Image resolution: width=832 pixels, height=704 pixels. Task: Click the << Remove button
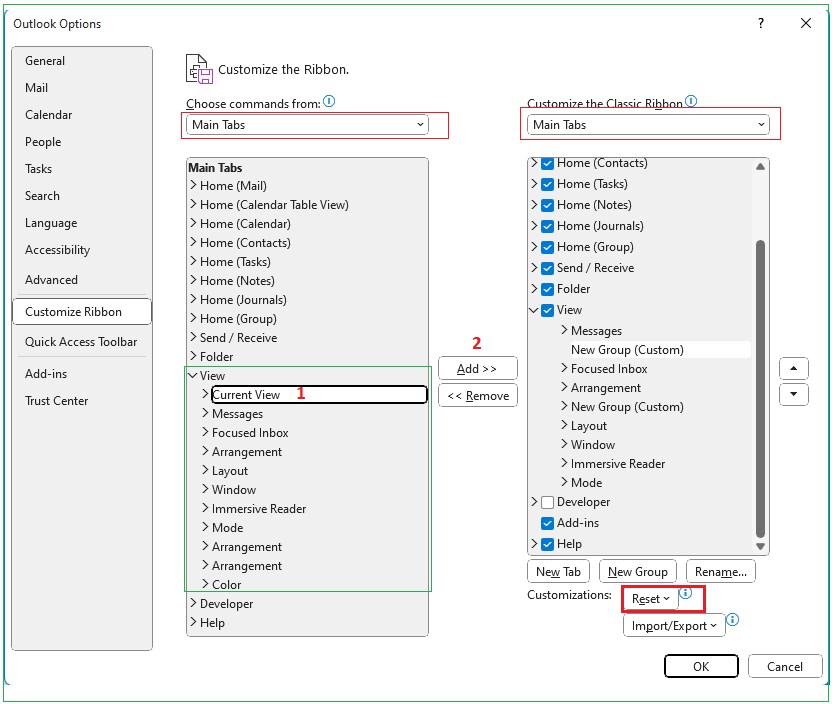[x=478, y=396]
